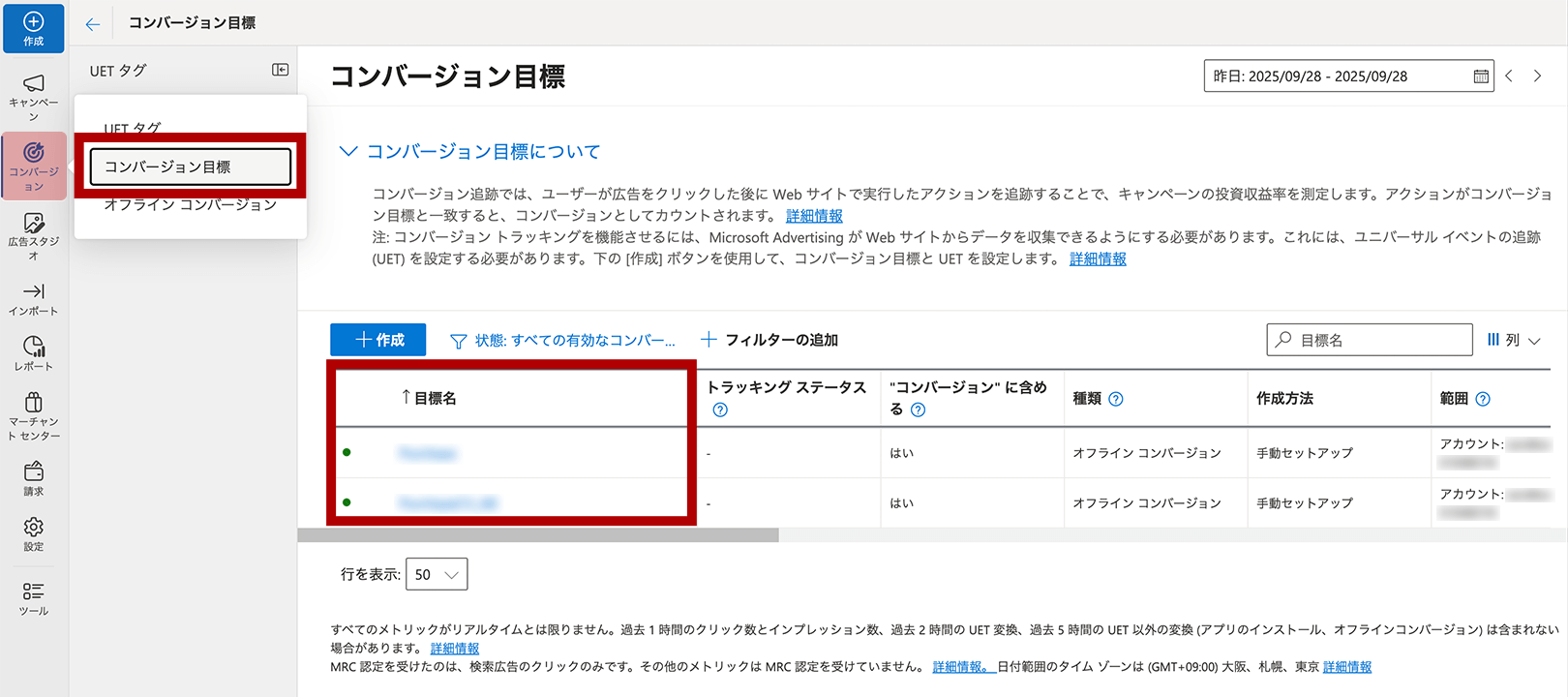Select コンバージョン目標 in the flyout menu
This screenshot has height=697, width=1568.
(x=191, y=167)
